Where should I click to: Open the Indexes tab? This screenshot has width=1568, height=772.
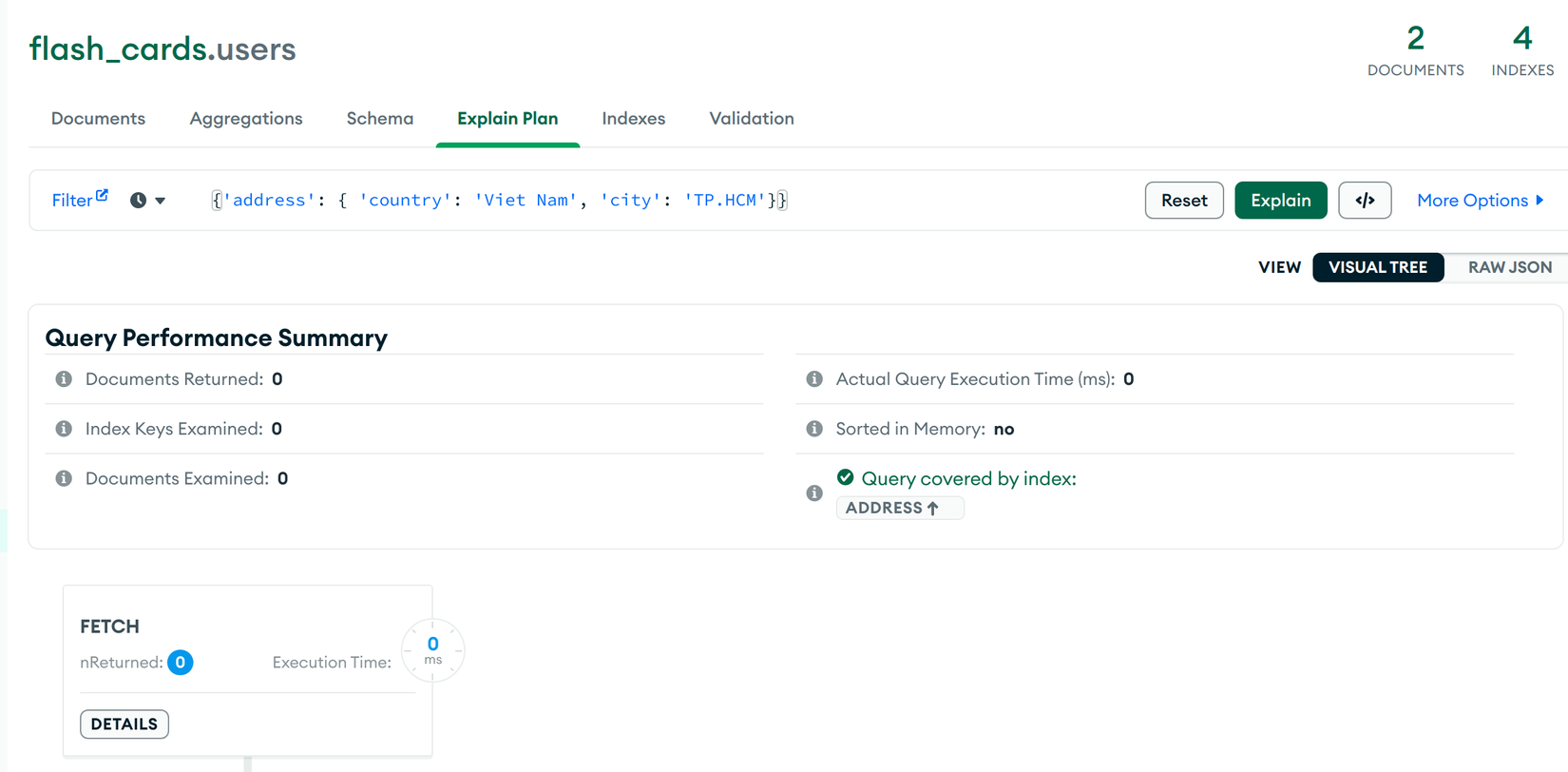click(x=633, y=119)
